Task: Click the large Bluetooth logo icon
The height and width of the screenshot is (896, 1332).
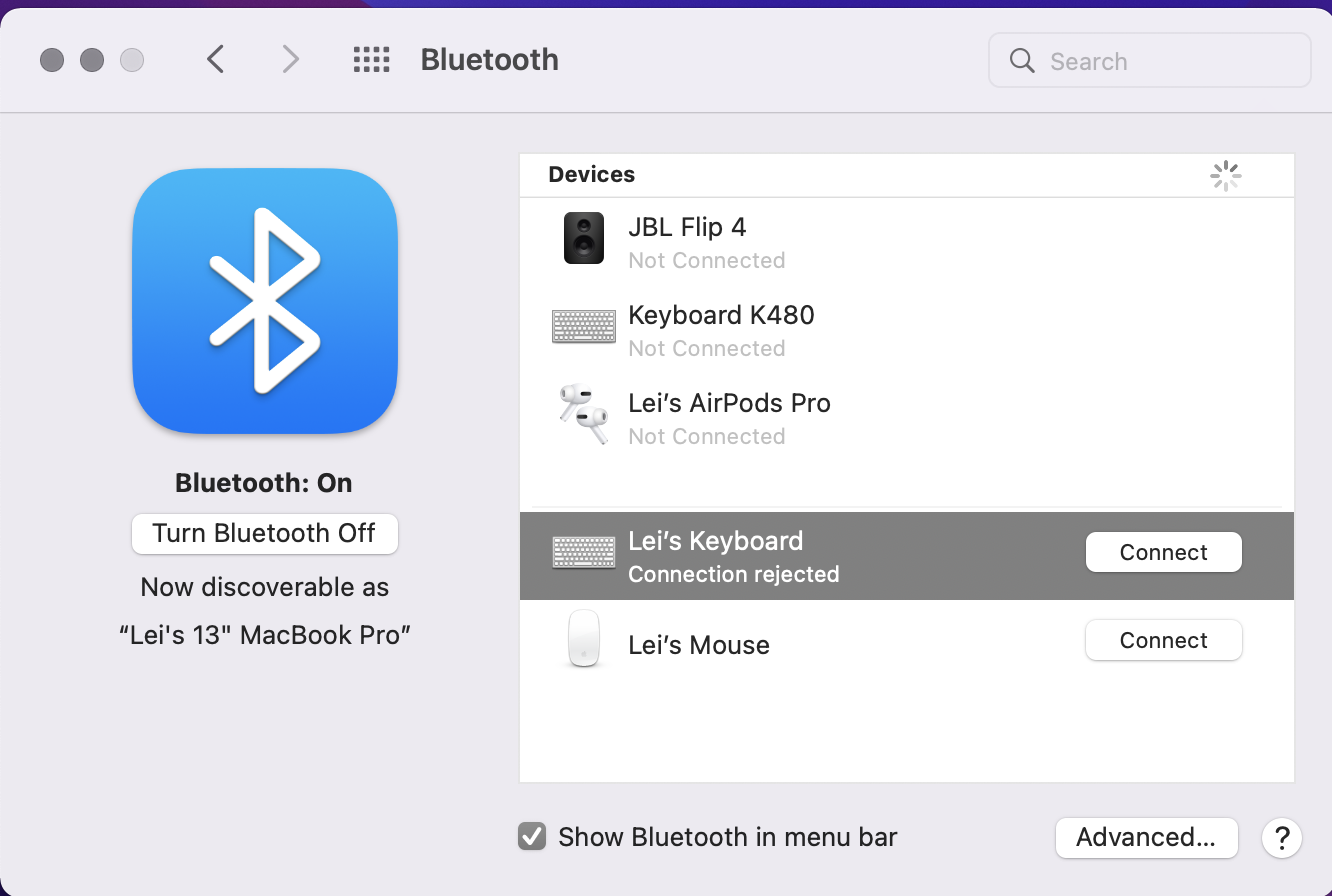Action: (265, 300)
